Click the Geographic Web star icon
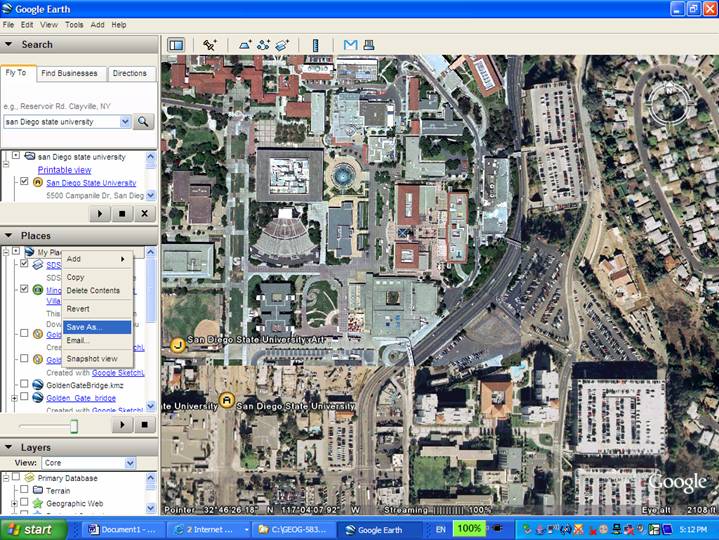Image resolution: width=719 pixels, height=540 pixels. click(x=38, y=503)
